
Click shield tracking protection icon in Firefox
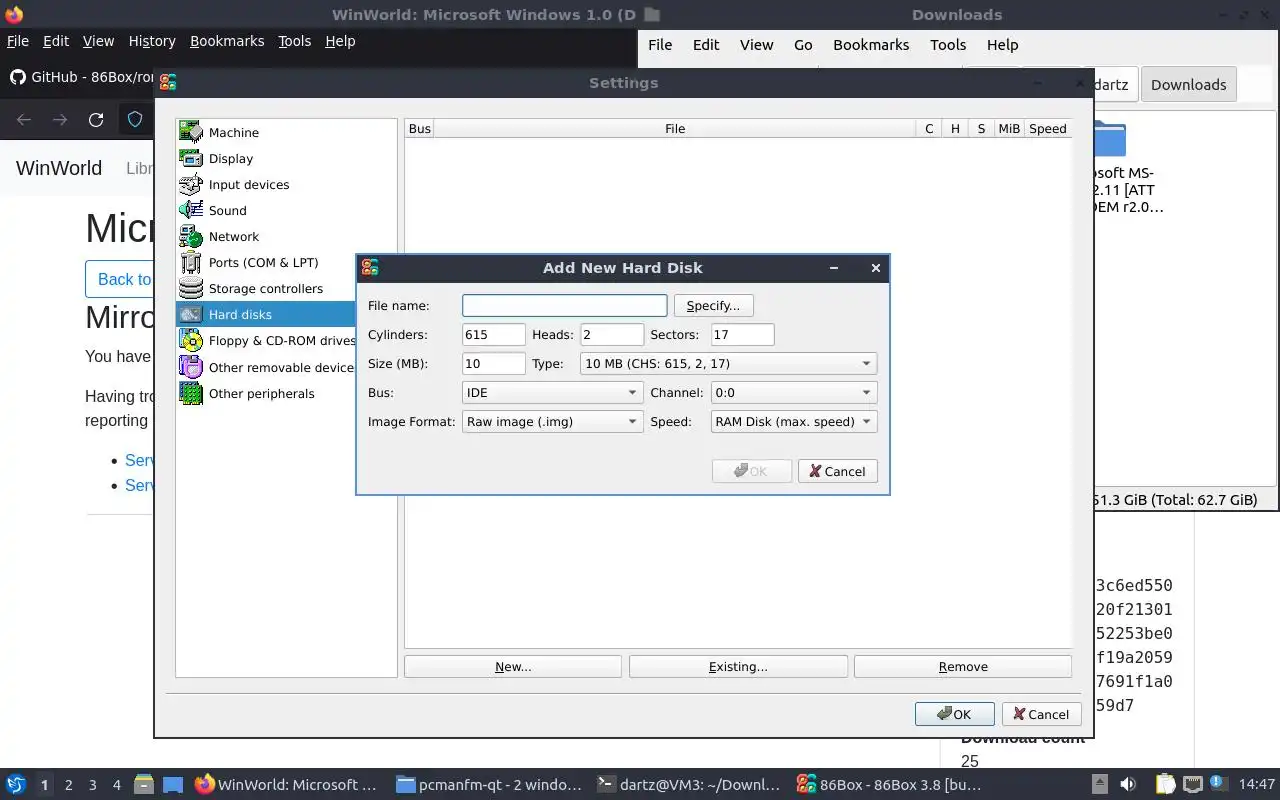click(x=135, y=119)
